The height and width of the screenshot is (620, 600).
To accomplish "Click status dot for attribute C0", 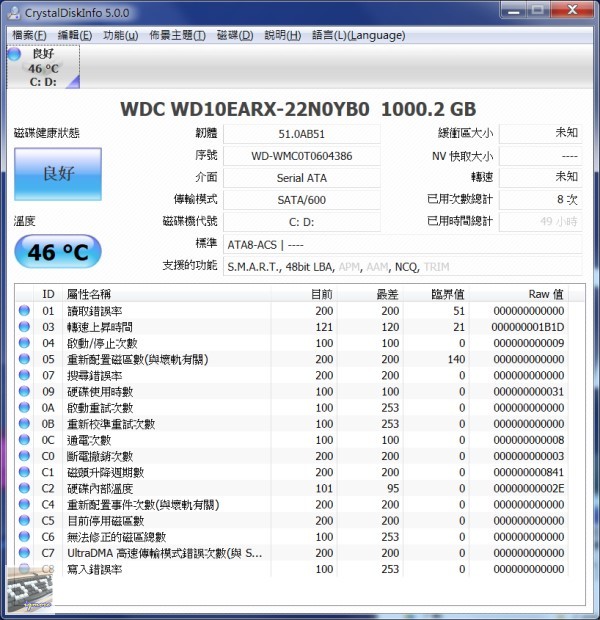I will click(24, 456).
